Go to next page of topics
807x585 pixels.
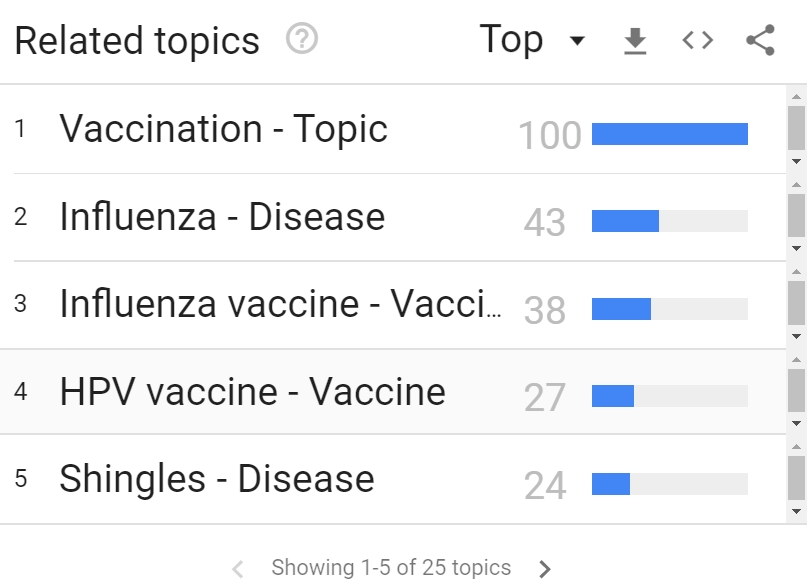click(545, 569)
